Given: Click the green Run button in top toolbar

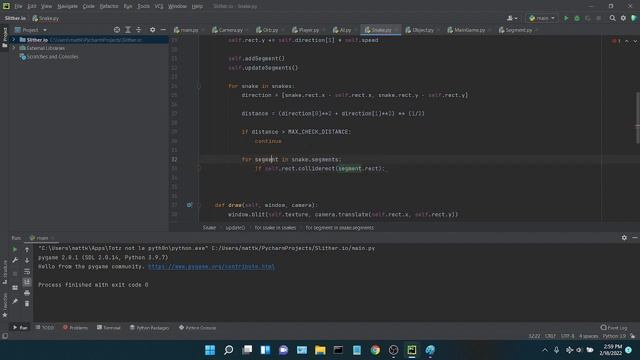Looking at the screenshot, I should click(x=566, y=18).
